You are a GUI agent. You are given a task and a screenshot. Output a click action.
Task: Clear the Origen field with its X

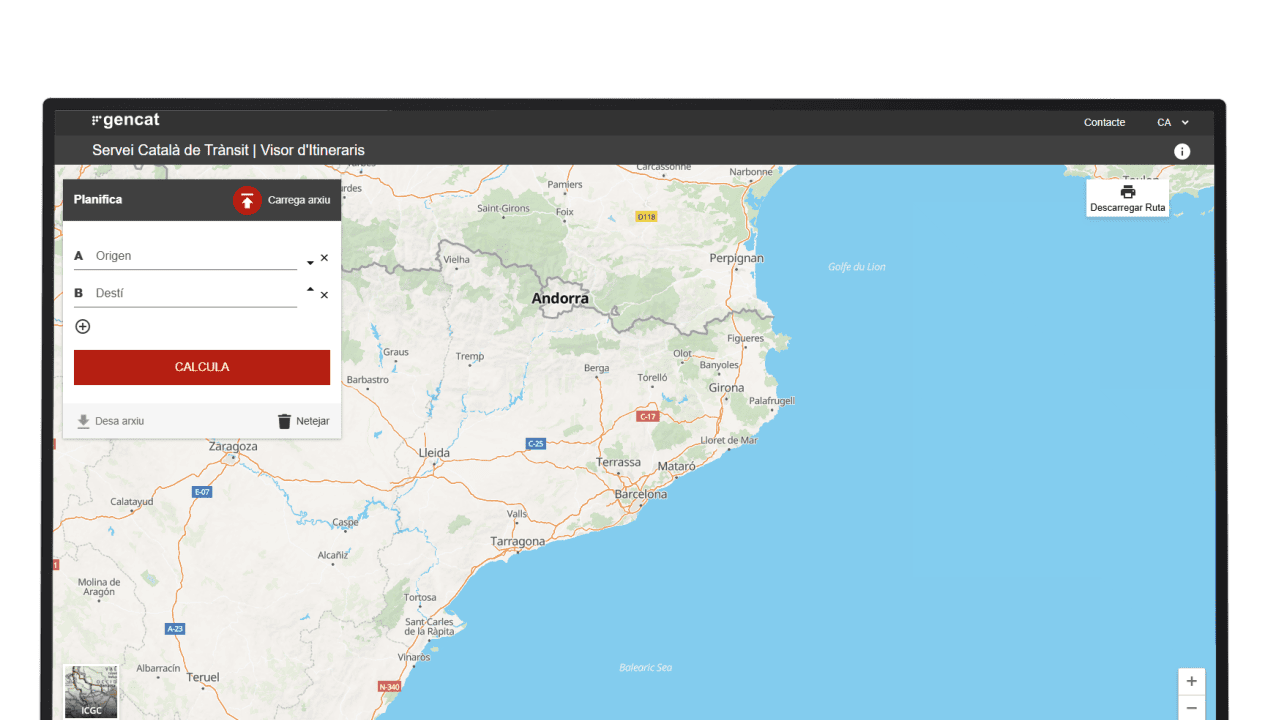pyautogui.click(x=324, y=258)
